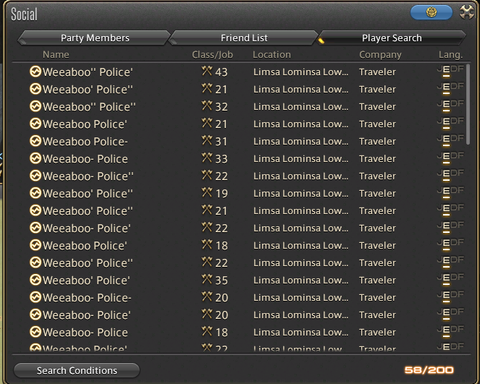
Task: Click class icon next to level 35
Action: [207, 279]
